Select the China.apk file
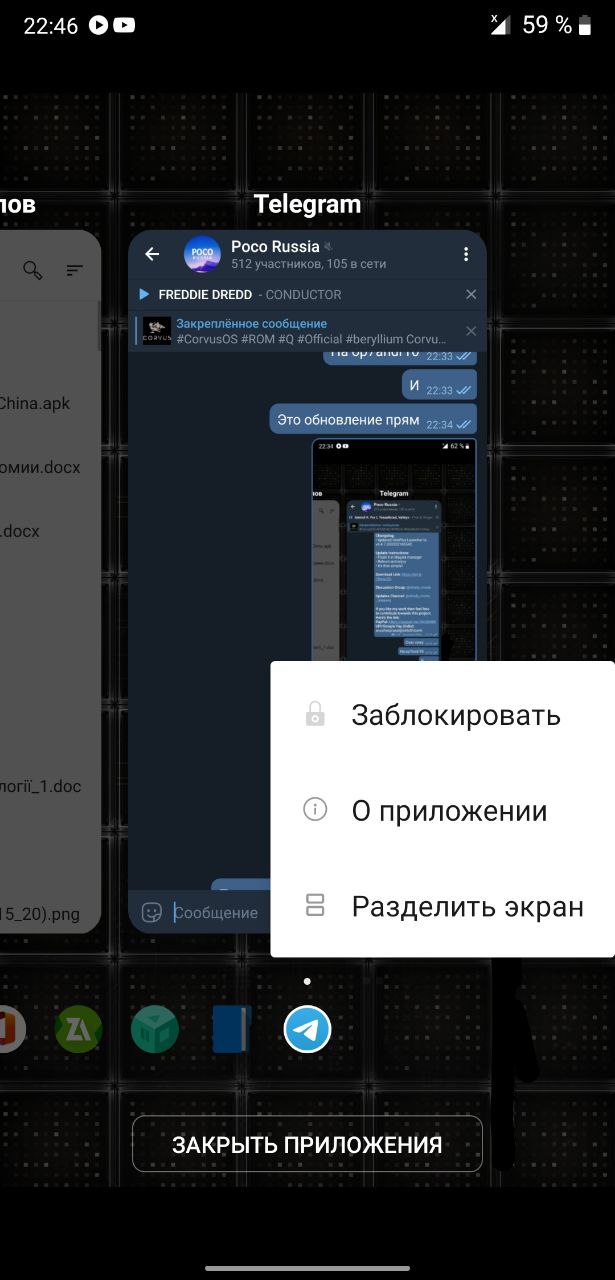Image resolution: width=615 pixels, height=1280 pixels. [x=35, y=403]
